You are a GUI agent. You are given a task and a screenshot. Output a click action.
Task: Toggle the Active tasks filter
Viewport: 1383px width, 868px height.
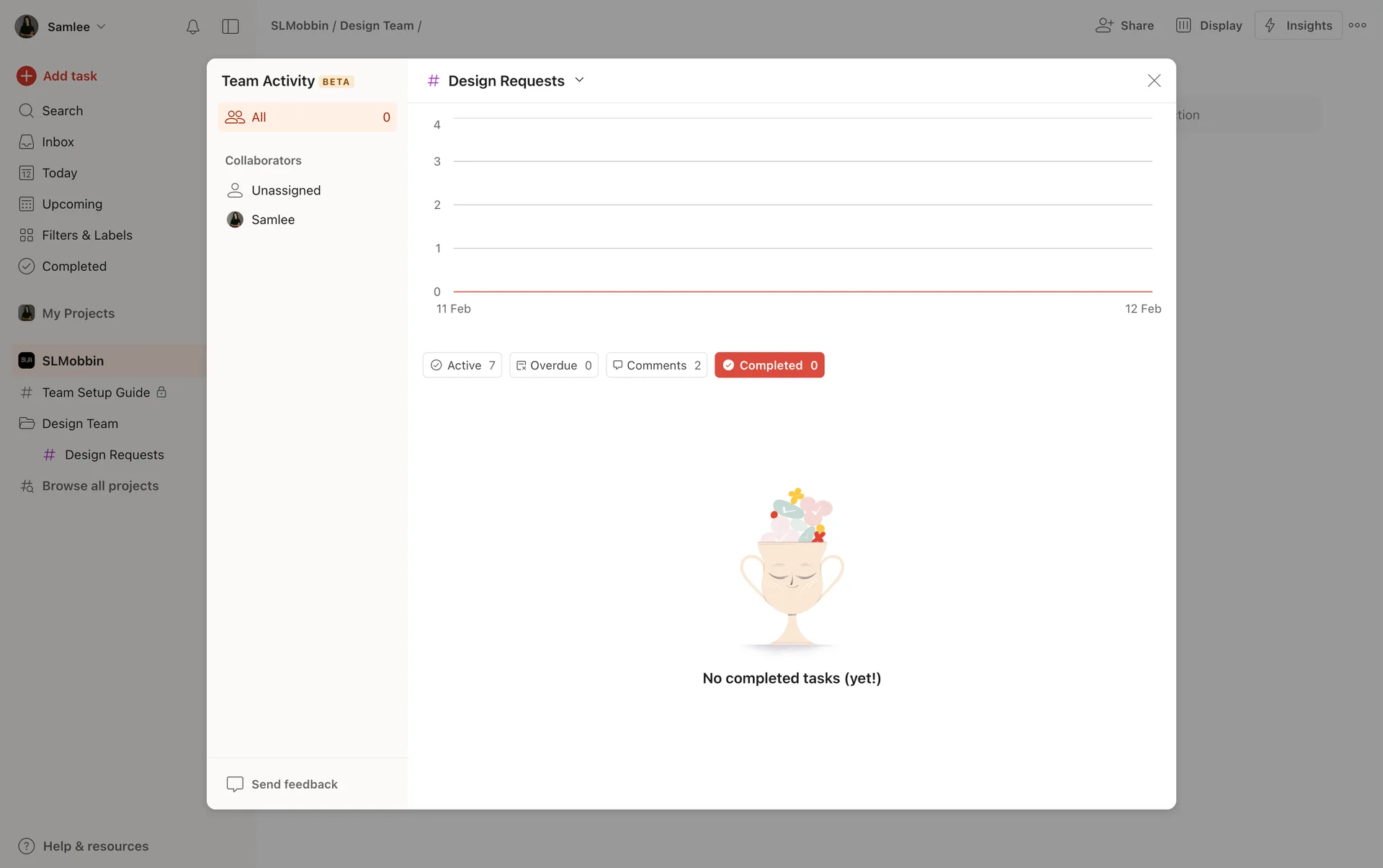point(462,365)
